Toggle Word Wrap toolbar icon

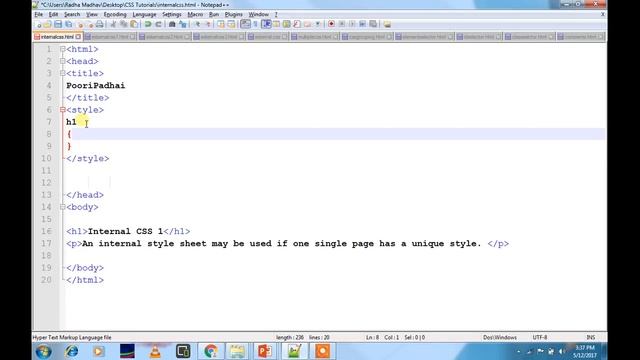coord(245,24)
